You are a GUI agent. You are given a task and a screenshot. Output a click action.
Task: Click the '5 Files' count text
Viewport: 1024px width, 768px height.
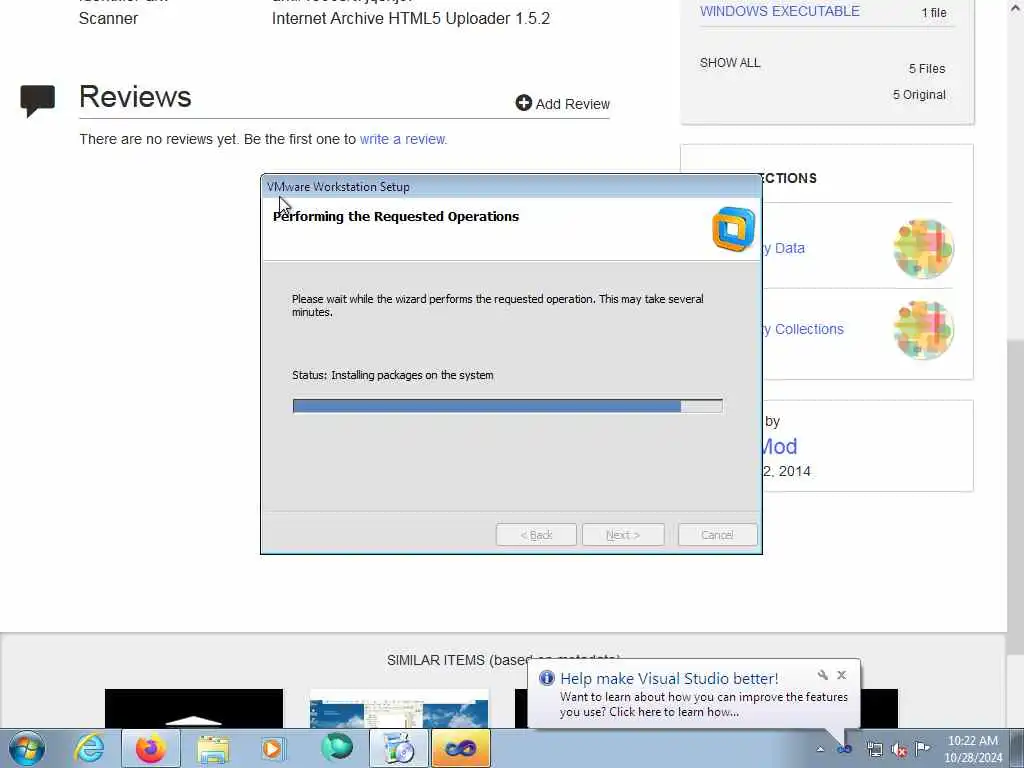point(927,69)
